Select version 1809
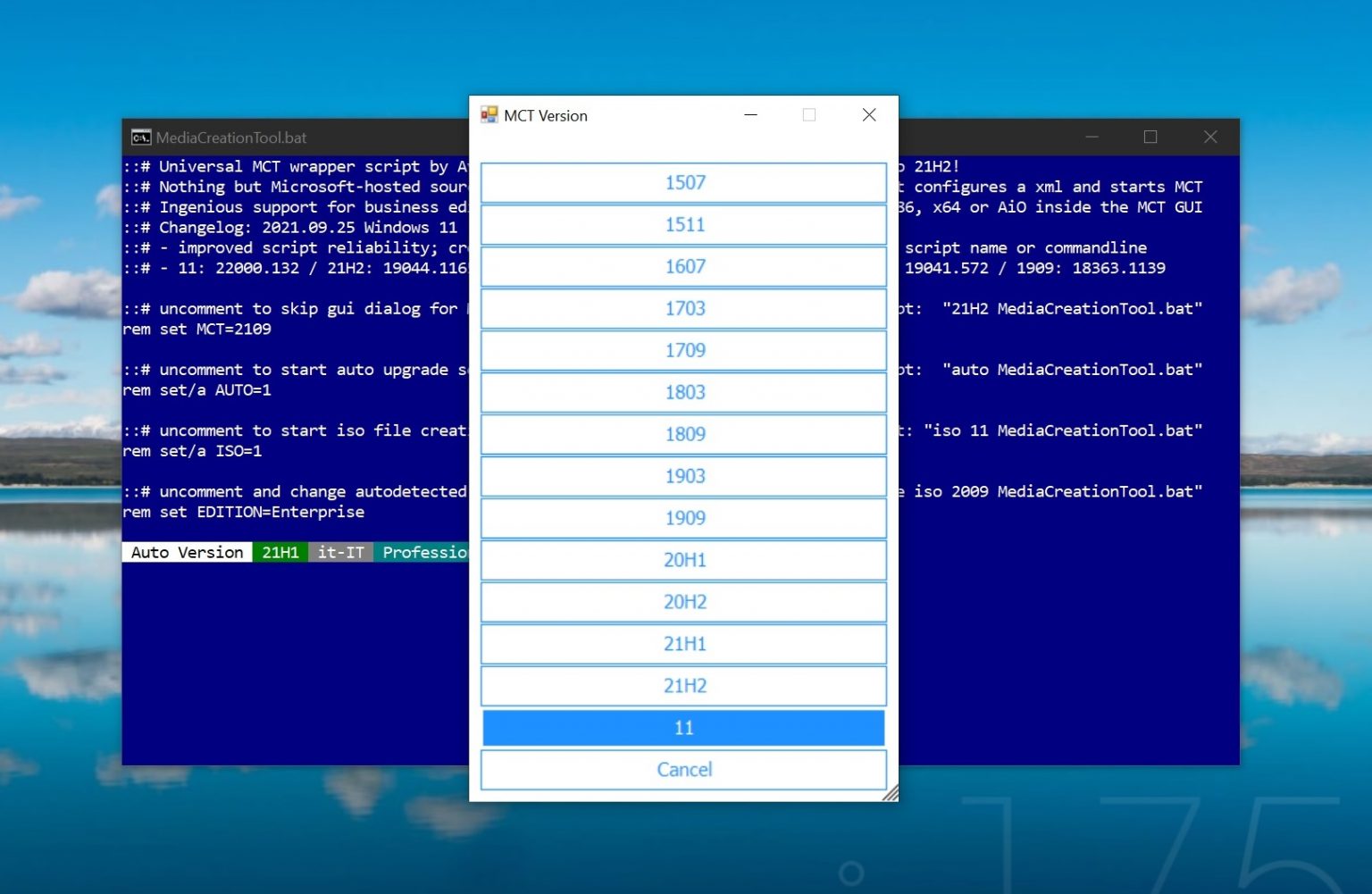1372x894 pixels. (x=683, y=434)
